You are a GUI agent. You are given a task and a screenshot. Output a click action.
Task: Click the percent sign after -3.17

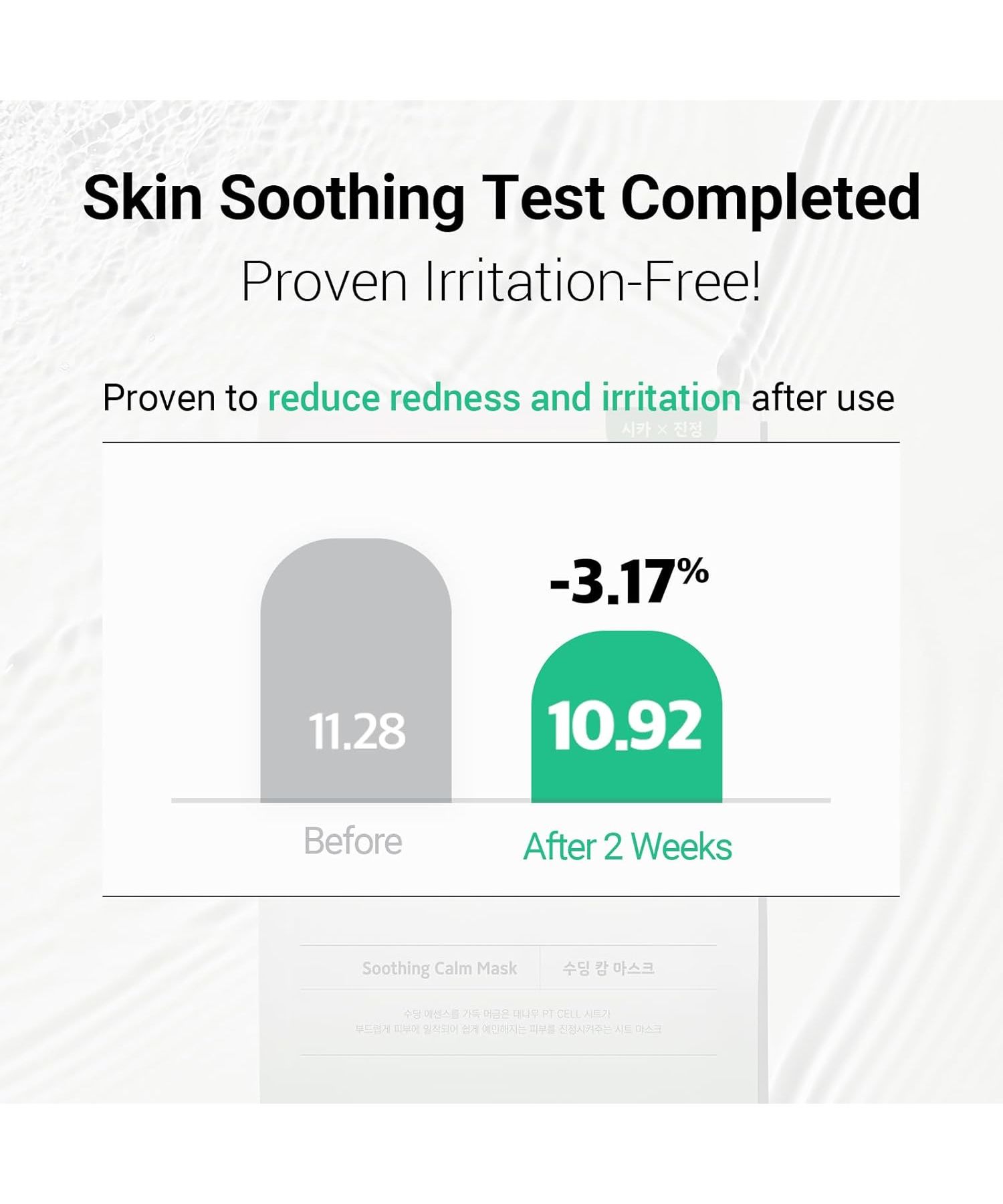[693, 572]
